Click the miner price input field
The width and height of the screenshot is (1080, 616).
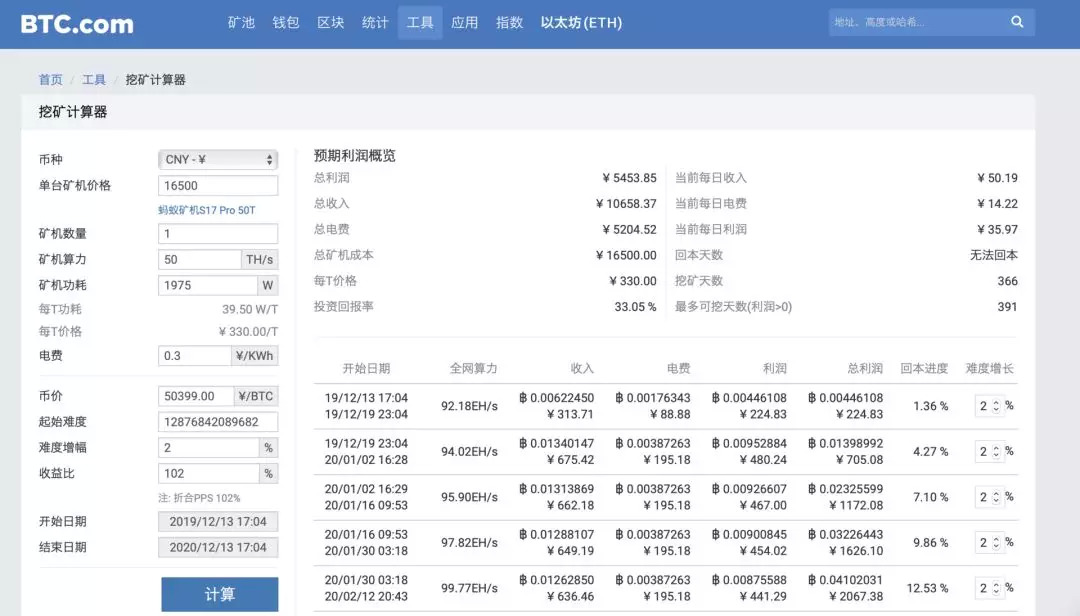(x=218, y=186)
